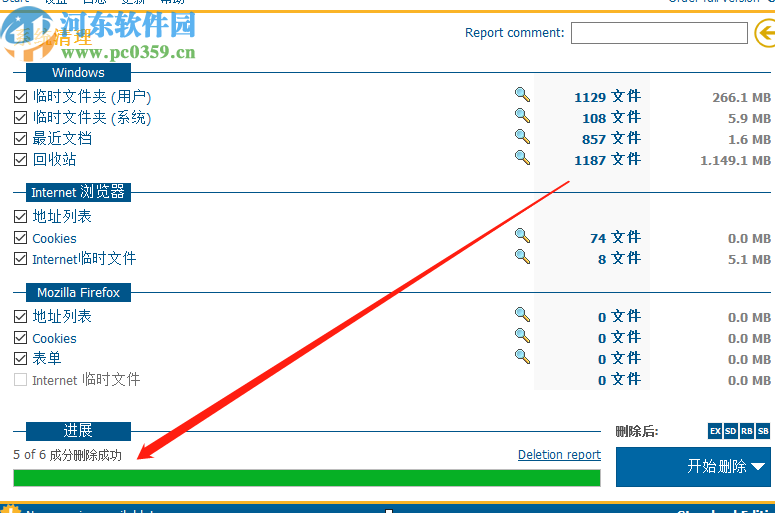Click the '857 文件' count
775x513 pixels.
611,139
